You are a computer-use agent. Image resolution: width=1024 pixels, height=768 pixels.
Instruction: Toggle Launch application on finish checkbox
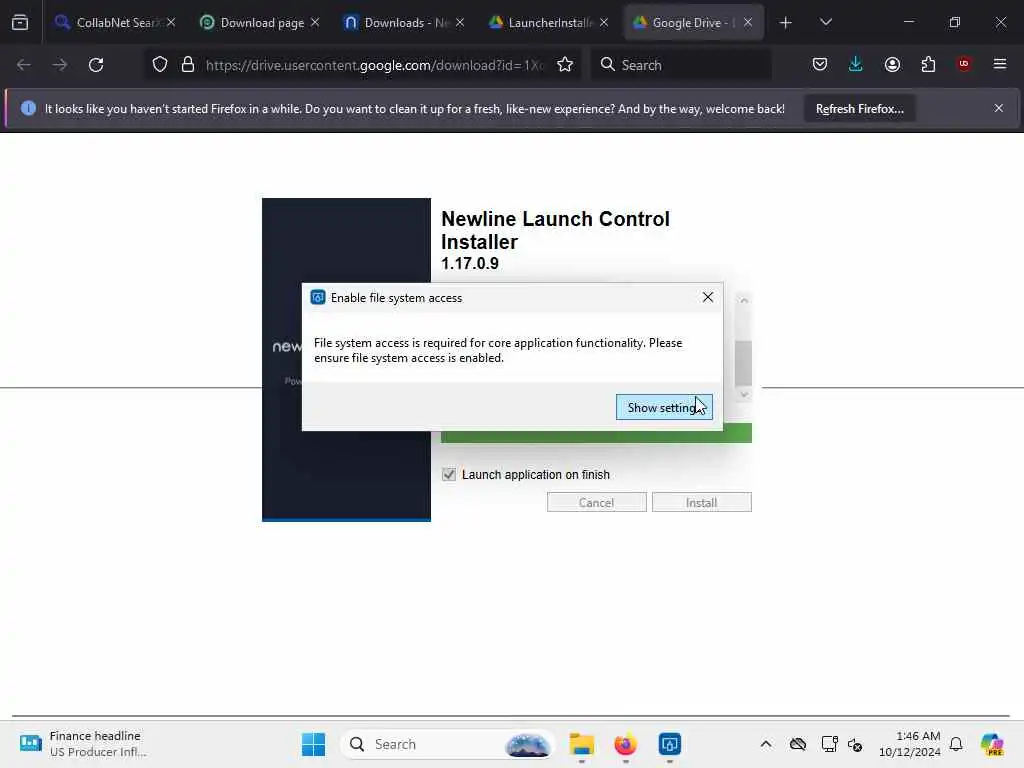point(449,475)
